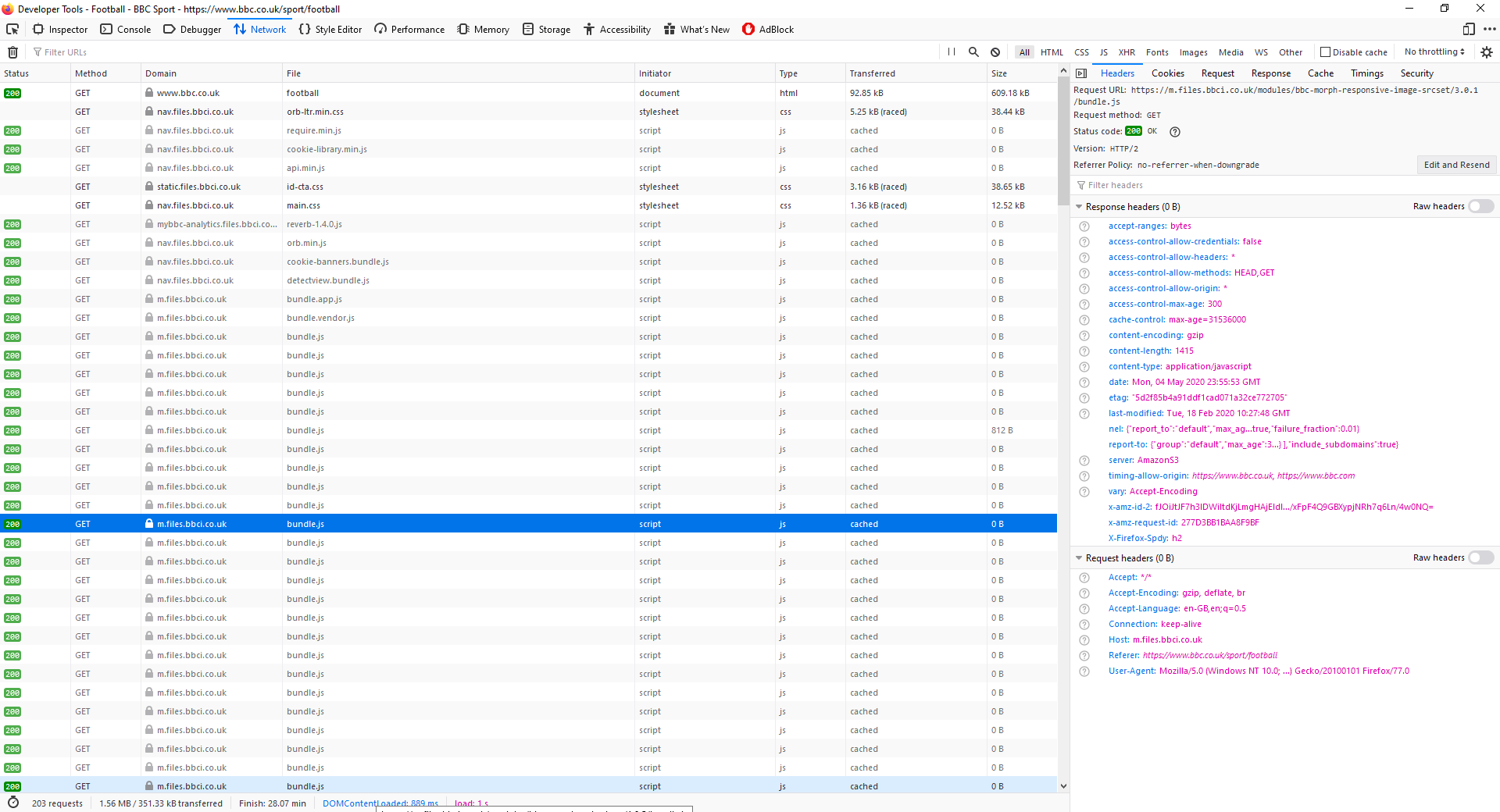Sort requests by Domain column
Viewport: 1500px width, 812px height.
[211, 73]
